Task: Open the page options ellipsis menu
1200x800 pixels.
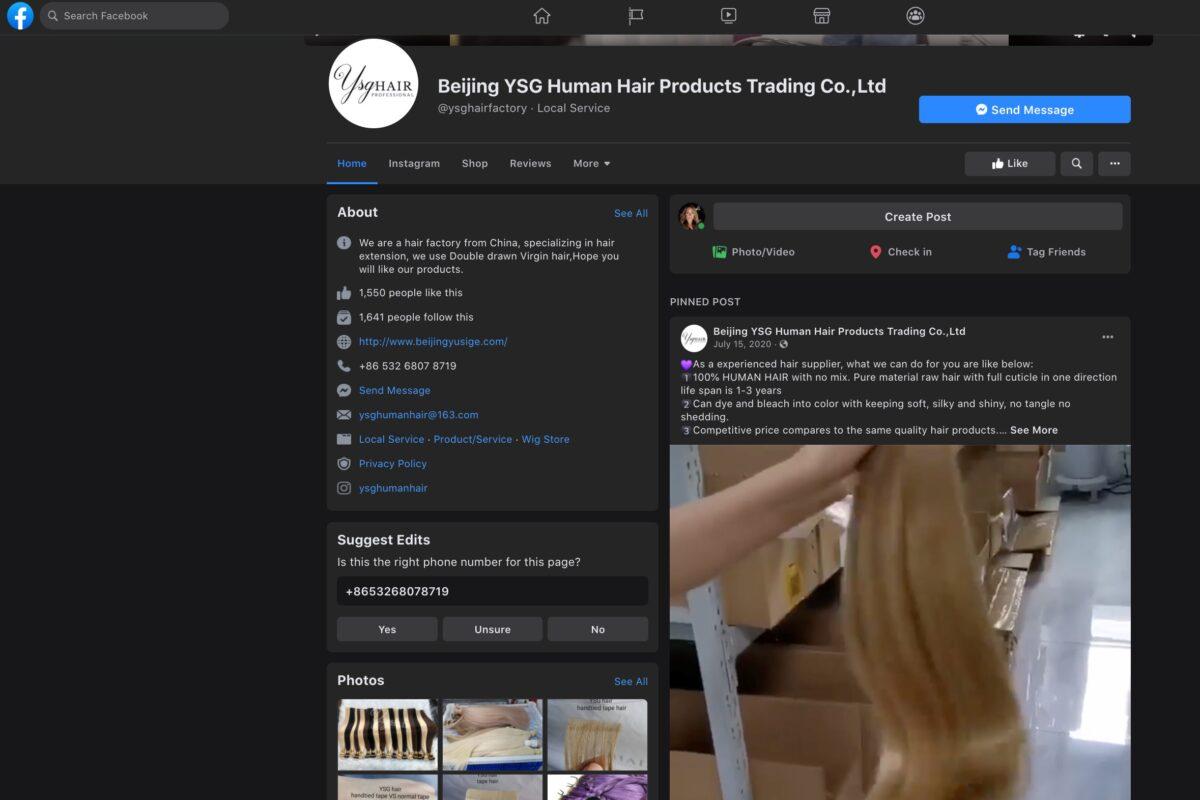Action: (x=1115, y=163)
